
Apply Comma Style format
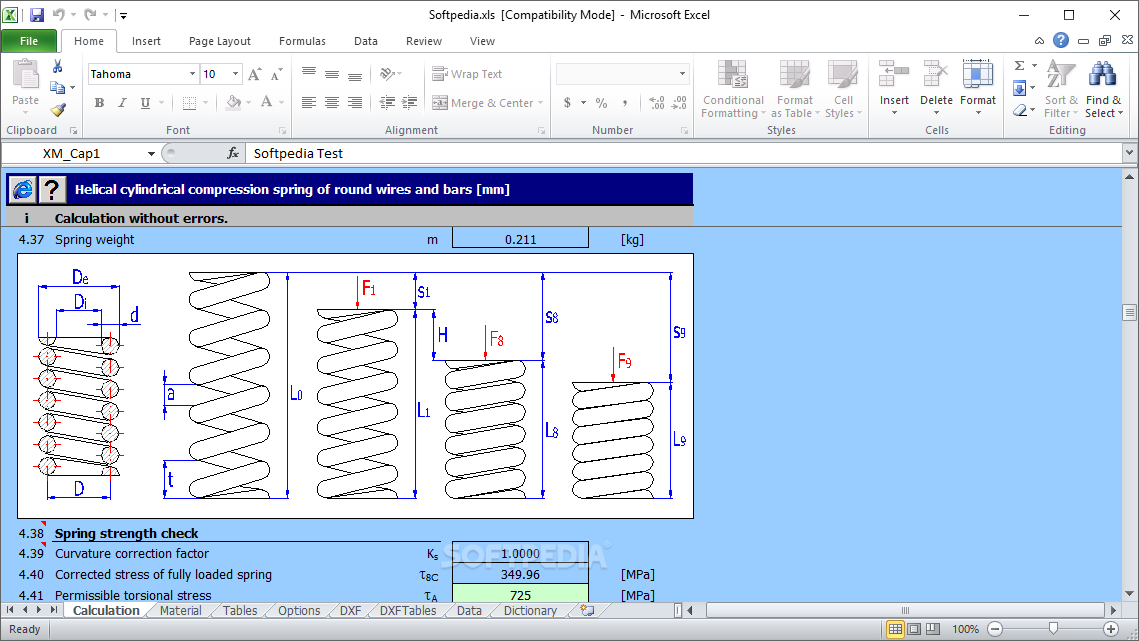pyautogui.click(x=625, y=103)
